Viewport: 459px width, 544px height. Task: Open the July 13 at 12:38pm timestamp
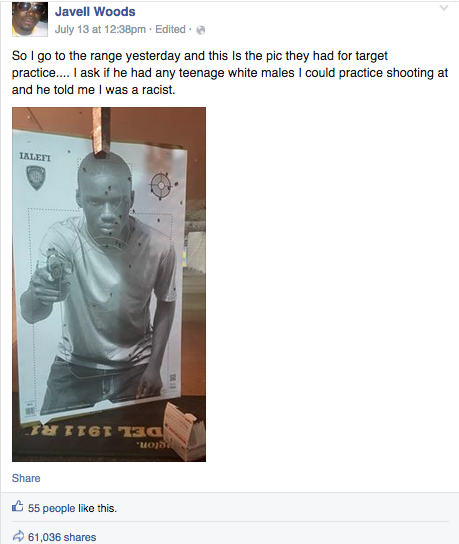[100, 29]
